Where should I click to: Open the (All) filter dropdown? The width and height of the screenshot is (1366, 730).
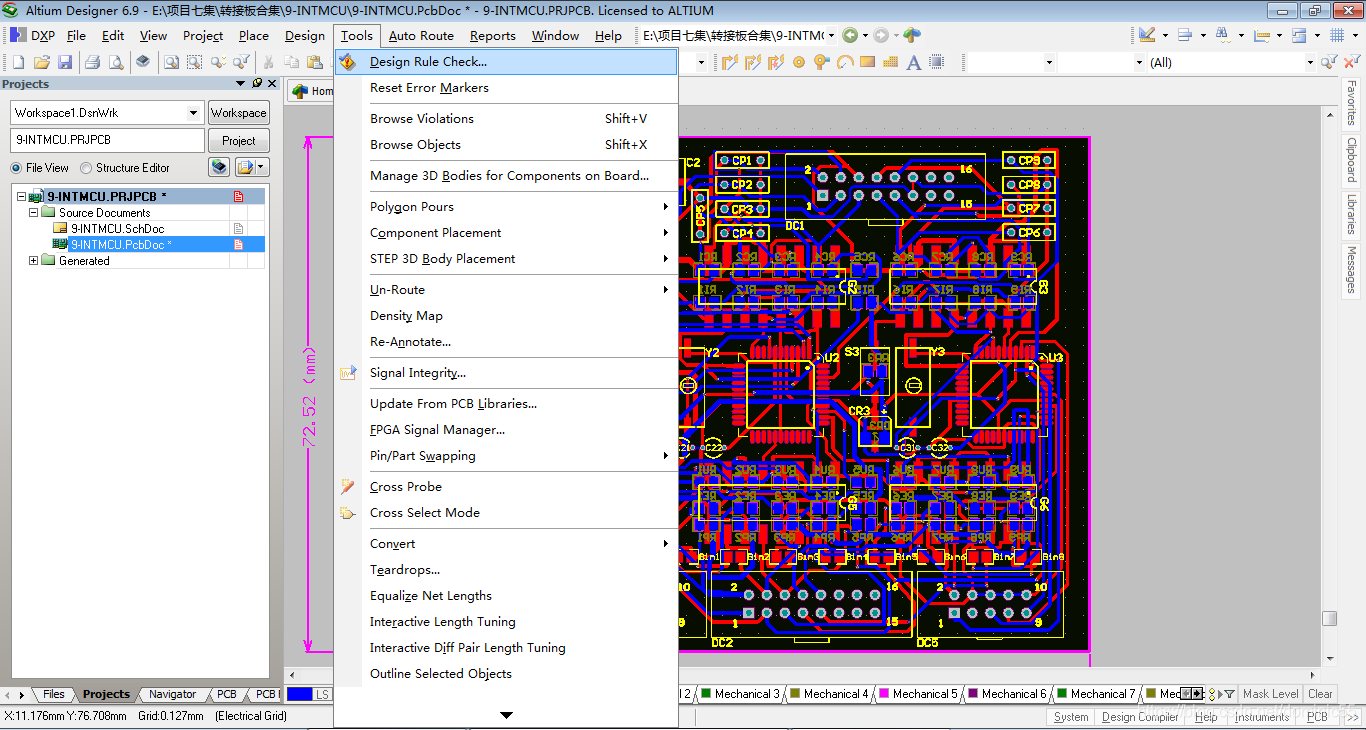coord(1311,62)
